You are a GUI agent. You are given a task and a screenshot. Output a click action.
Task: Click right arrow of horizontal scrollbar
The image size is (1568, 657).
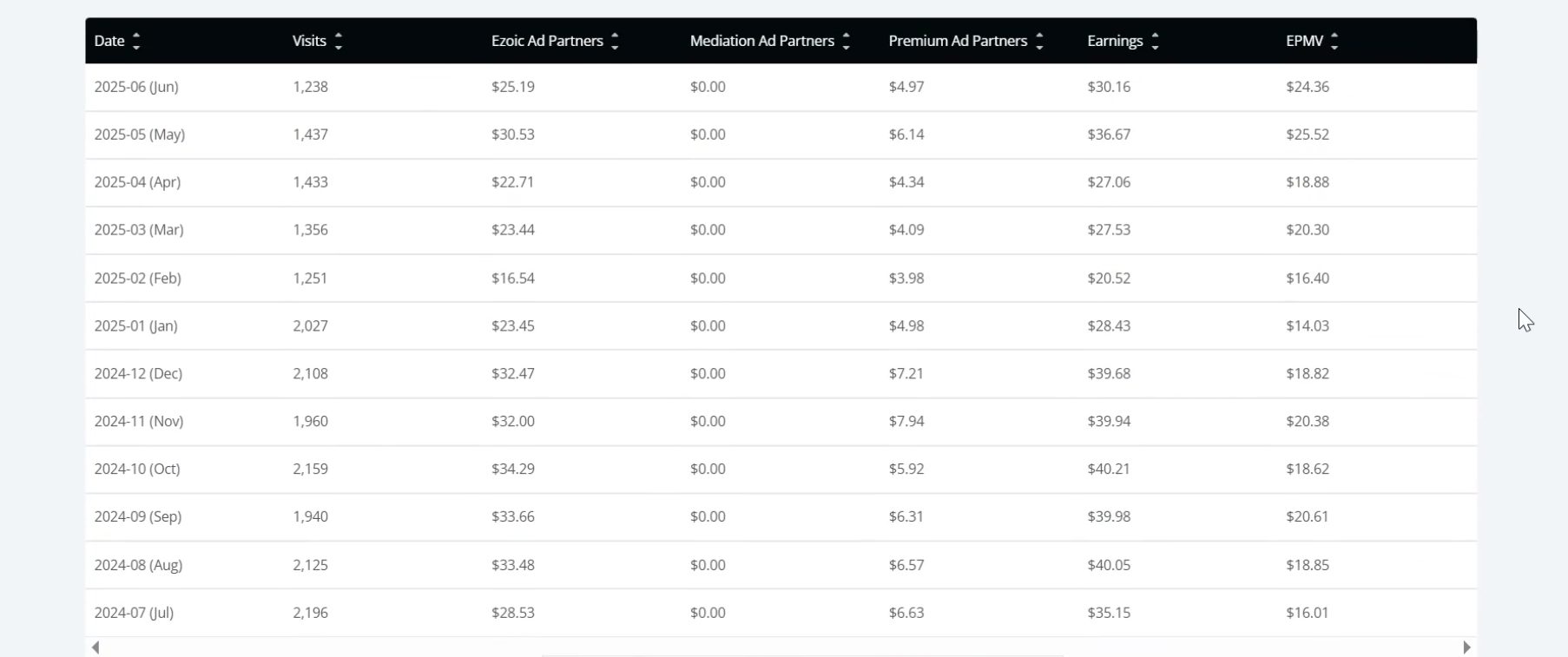point(1466,647)
